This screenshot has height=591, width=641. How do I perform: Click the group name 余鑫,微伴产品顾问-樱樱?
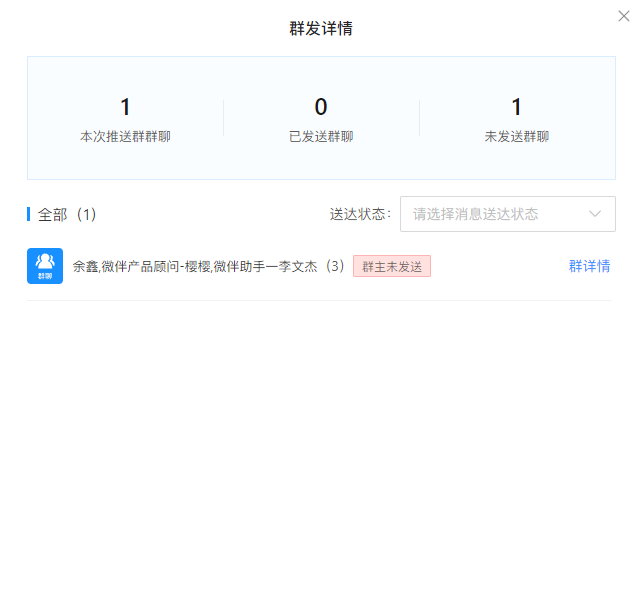pos(141,267)
